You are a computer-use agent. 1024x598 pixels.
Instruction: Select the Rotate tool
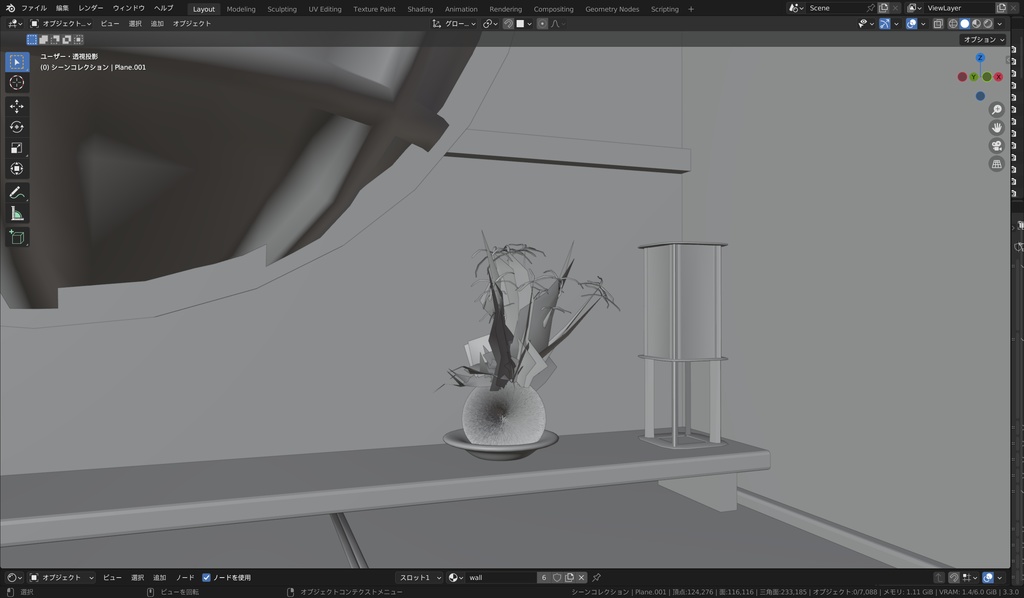(x=17, y=127)
